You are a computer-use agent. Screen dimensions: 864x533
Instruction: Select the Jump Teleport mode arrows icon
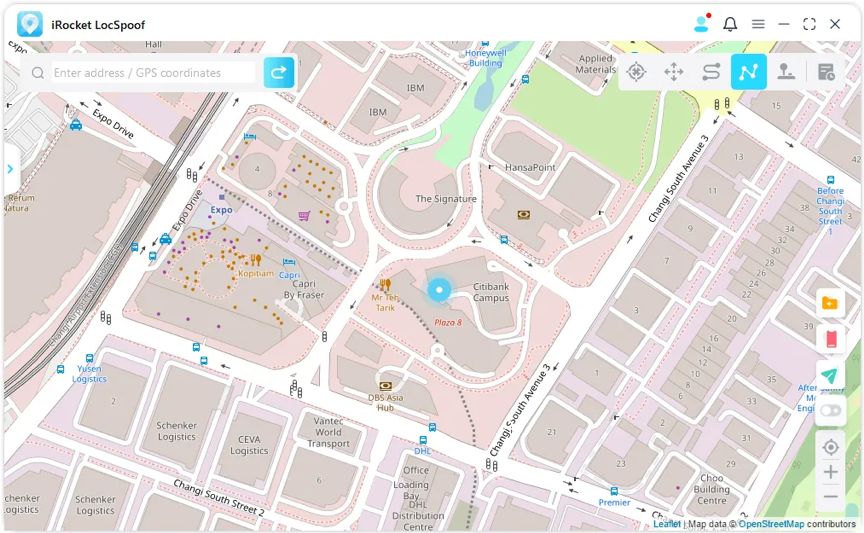click(x=674, y=72)
